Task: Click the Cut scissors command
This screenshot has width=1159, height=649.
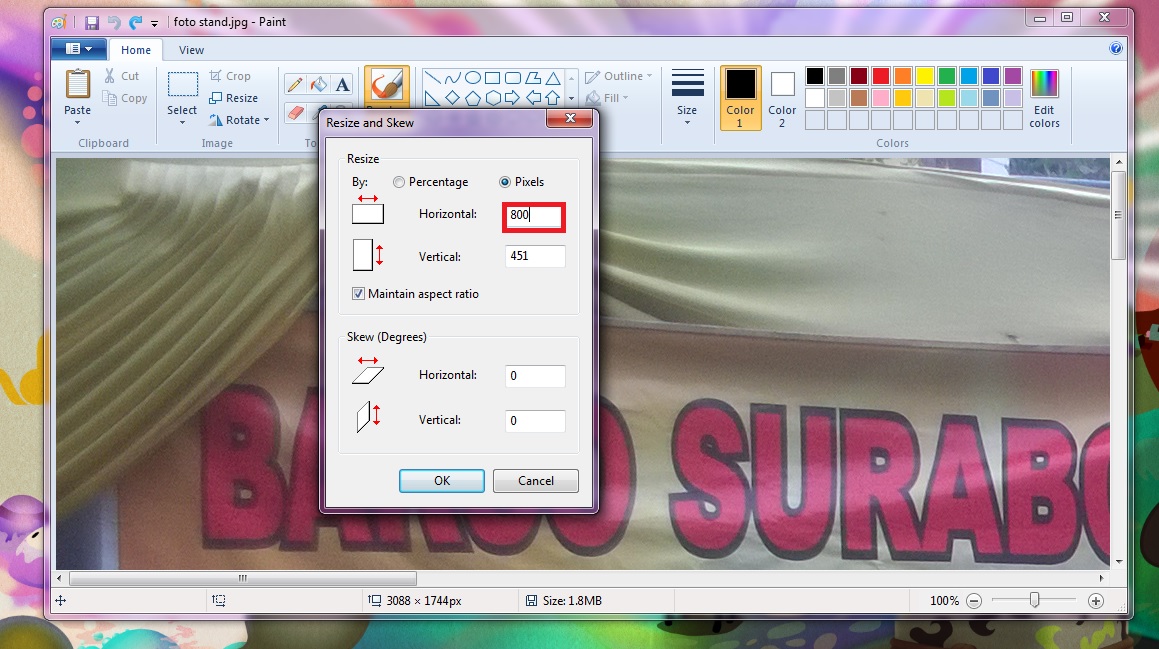Action: 122,75
